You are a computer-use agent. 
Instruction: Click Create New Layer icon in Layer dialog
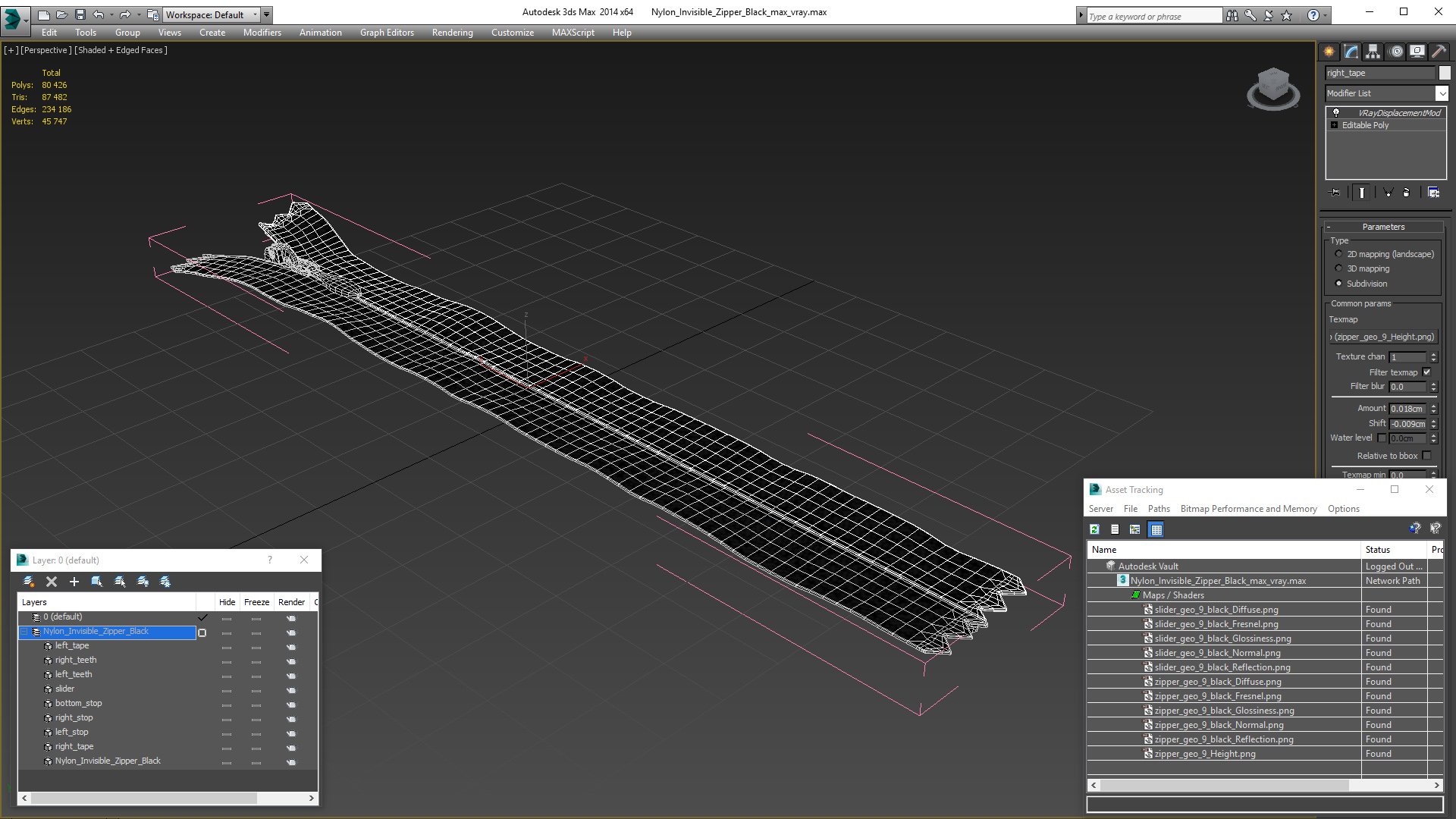pyautogui.click(x=29, y=582)
